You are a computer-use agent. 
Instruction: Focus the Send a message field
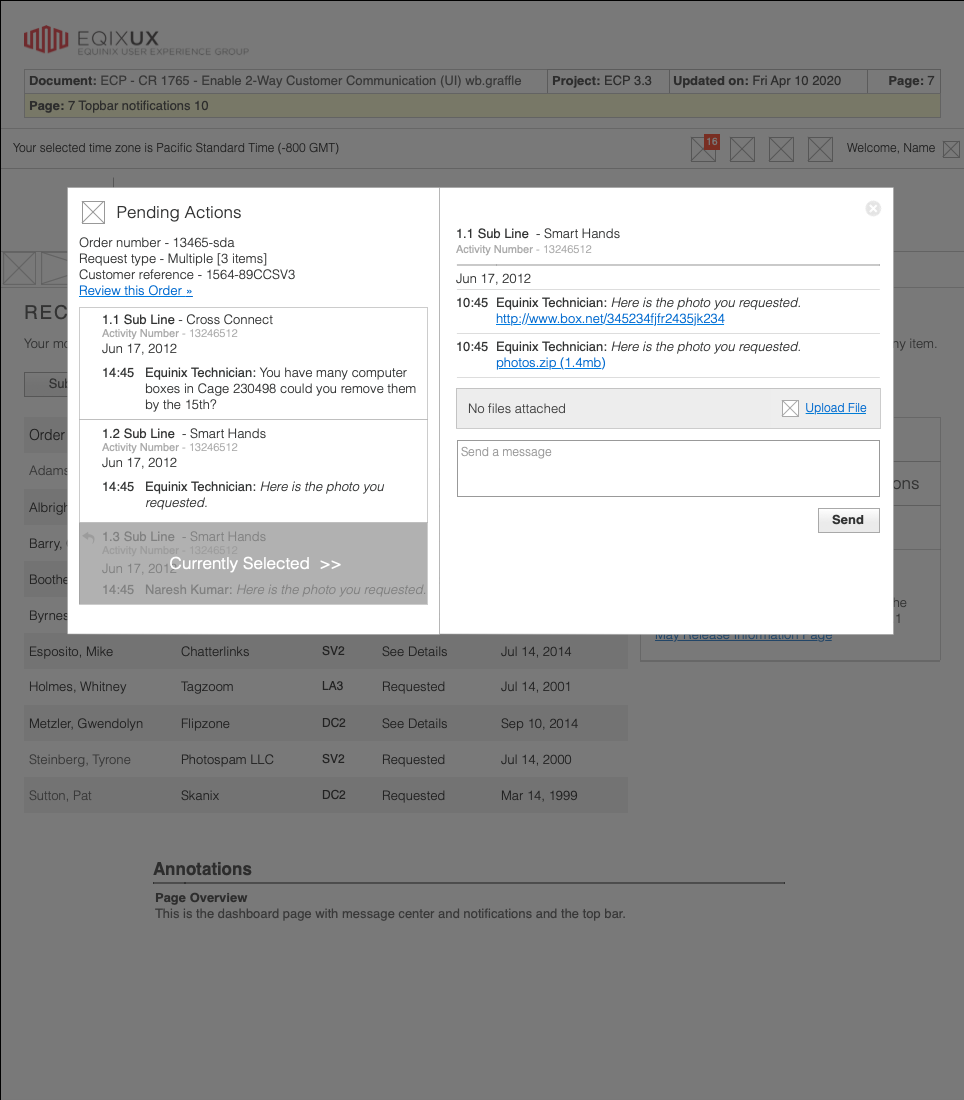point(668,469)
